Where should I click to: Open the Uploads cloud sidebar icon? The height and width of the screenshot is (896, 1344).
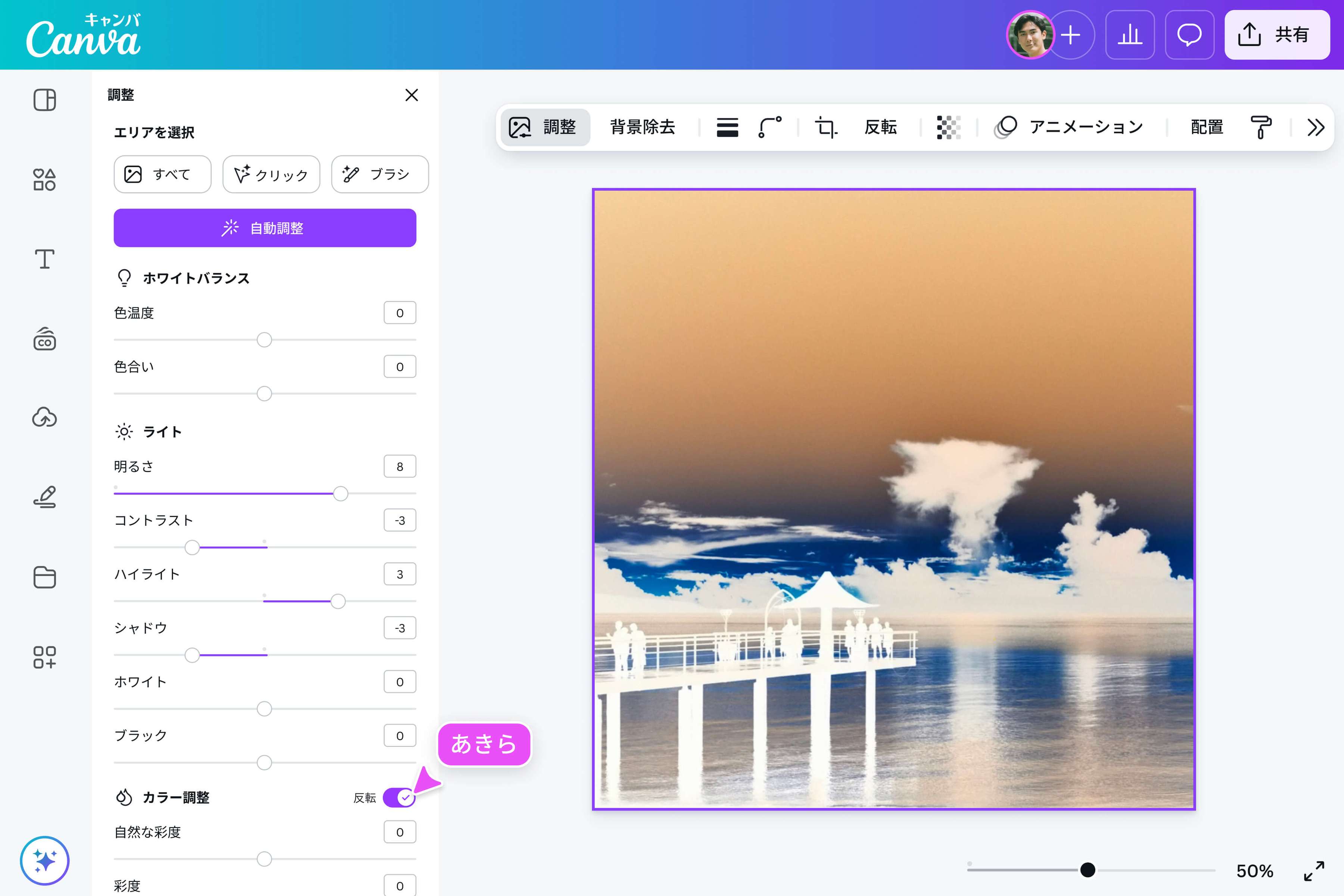coord(44,418)
